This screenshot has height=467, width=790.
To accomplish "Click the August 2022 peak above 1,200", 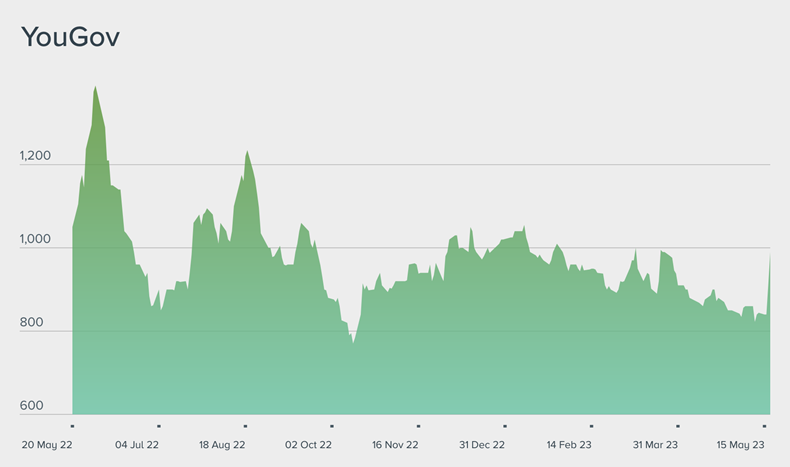I will tap(247, 151).
